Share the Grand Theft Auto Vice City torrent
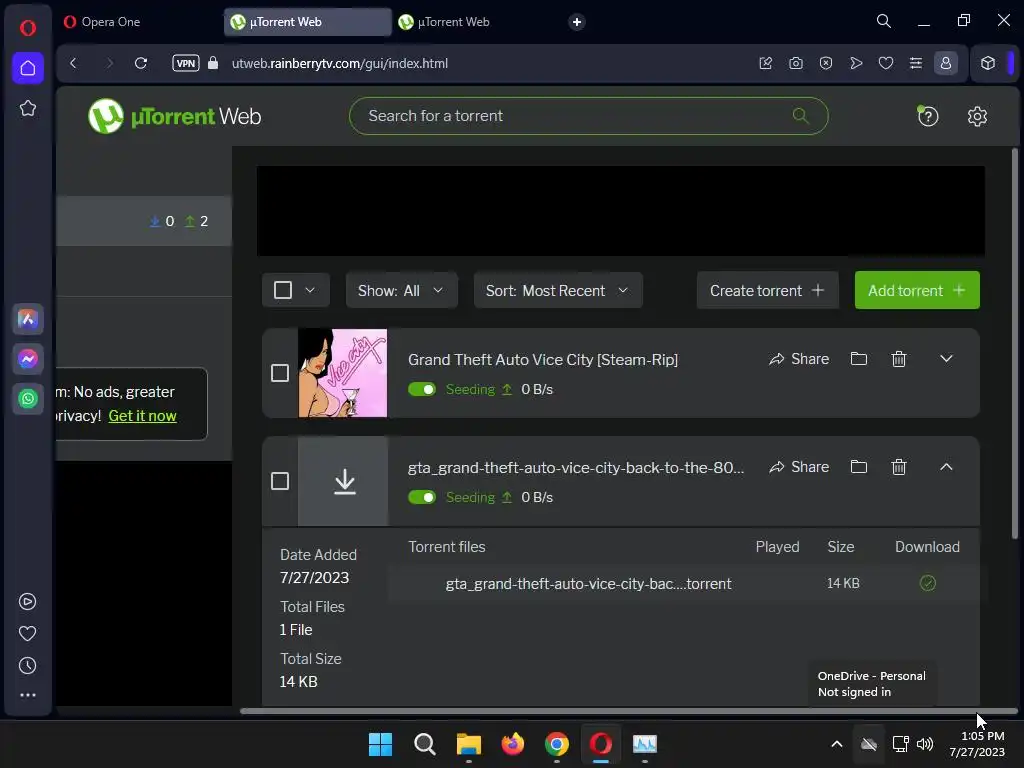The image size is (1024, 768). coord(799,359)
